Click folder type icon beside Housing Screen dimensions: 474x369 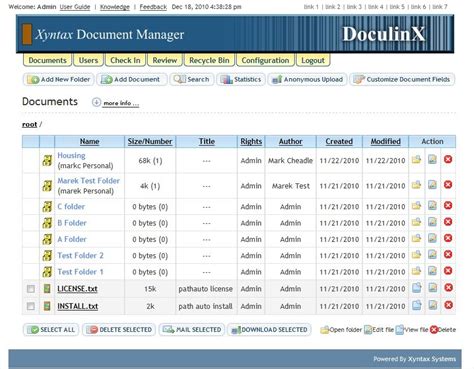pos(47,161)
